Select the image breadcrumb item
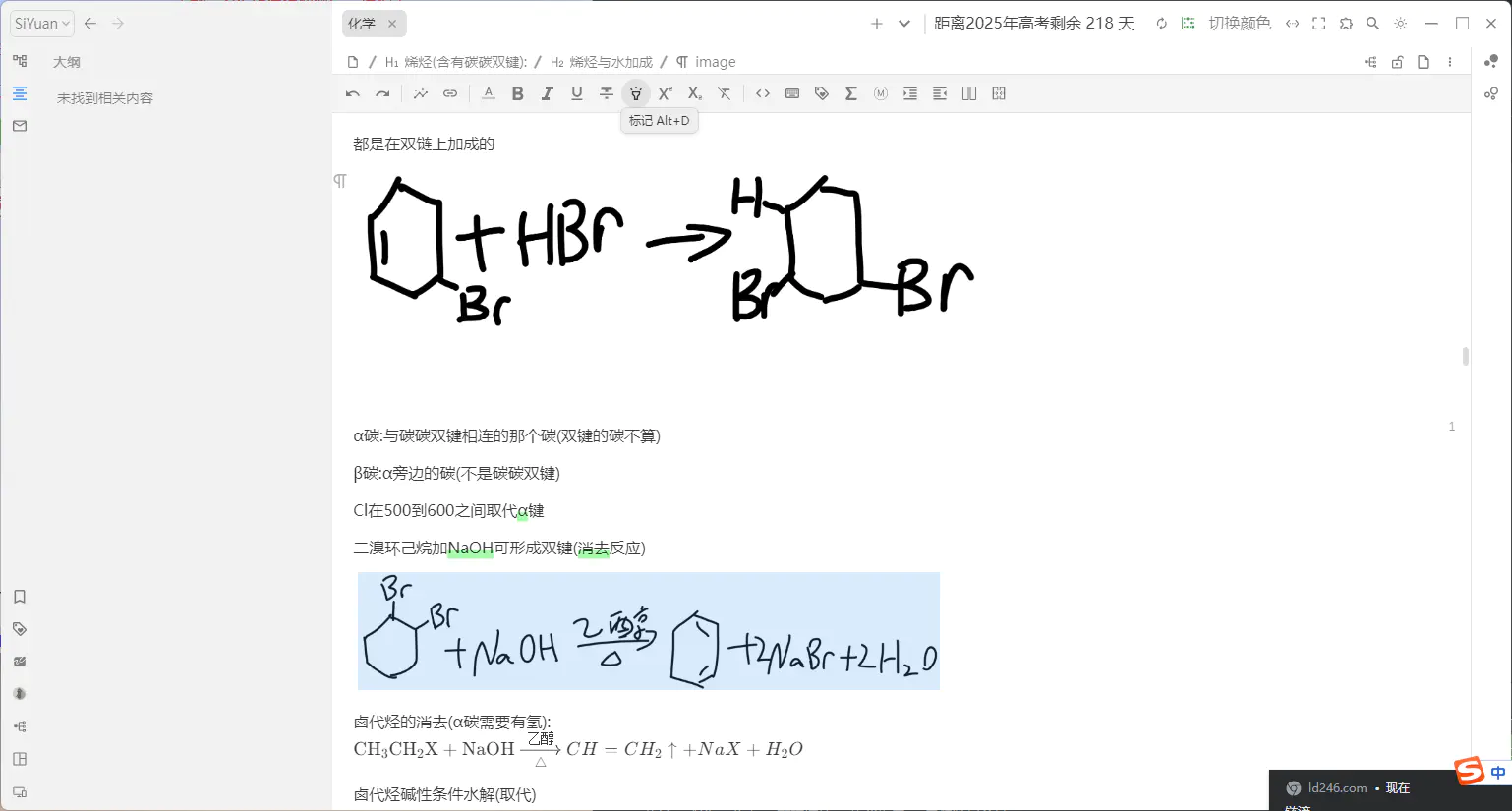Viewport: 1512px width, 811px height. pos(706,62)
